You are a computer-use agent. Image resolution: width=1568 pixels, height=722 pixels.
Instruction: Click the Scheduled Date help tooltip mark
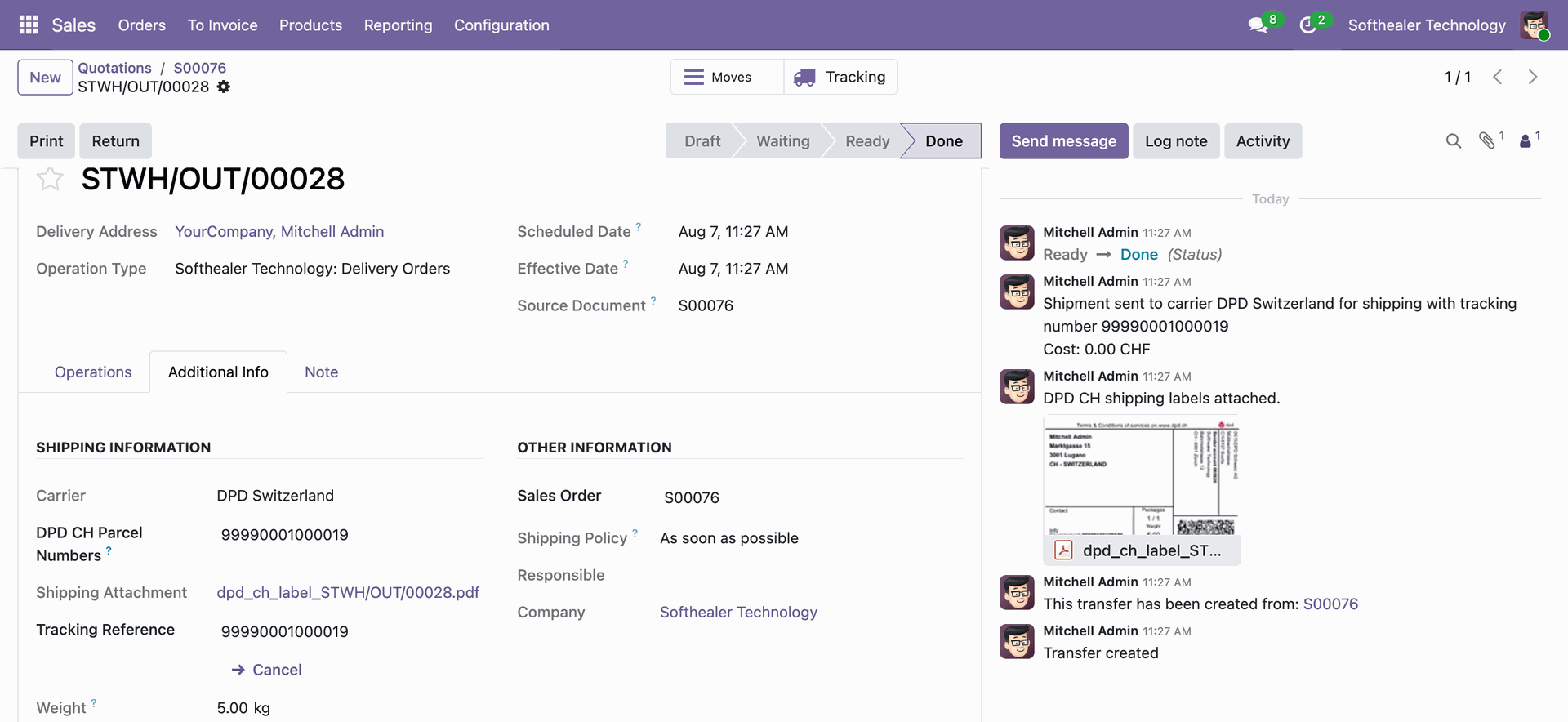[639, 226]
